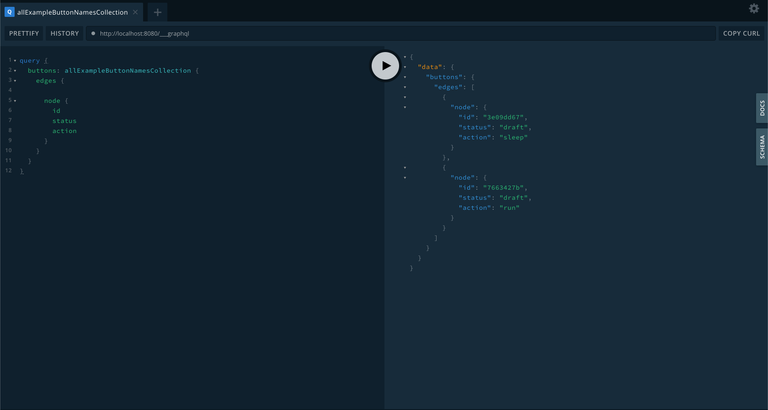This screenshot has height=410, width=768.
Task: Collapse the "data" object in the response
Action: (x=405, y=67)
